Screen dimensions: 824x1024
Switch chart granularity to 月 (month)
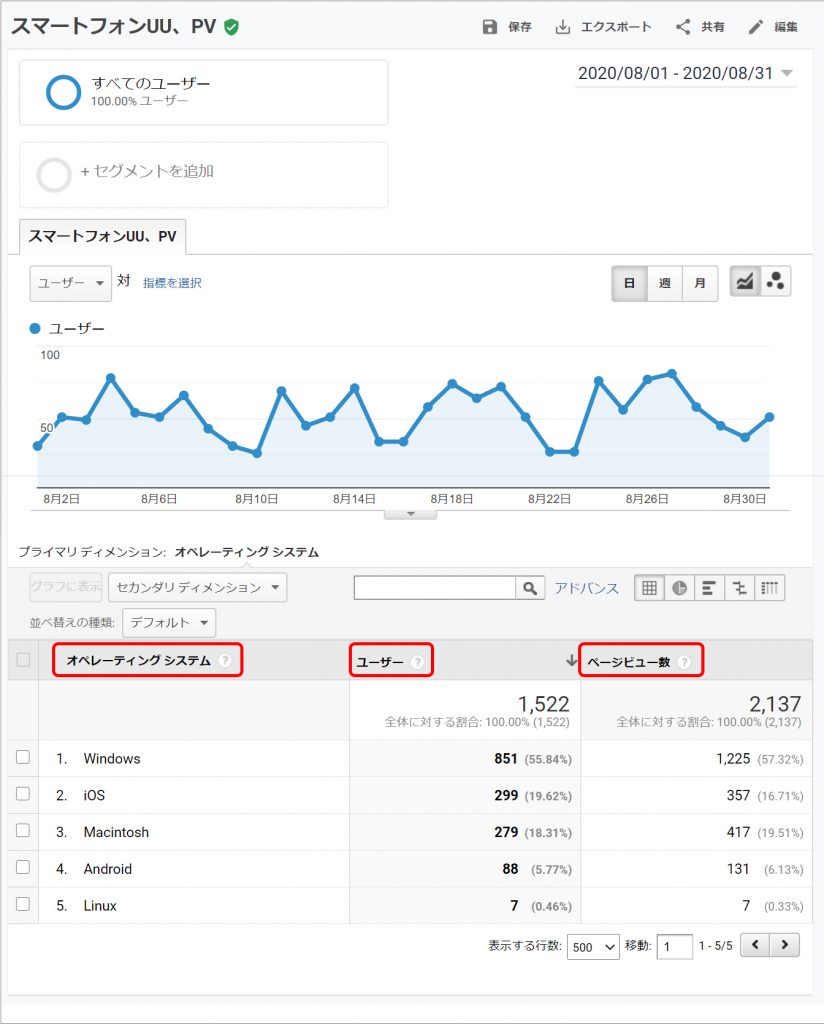(x=700, y=283)
